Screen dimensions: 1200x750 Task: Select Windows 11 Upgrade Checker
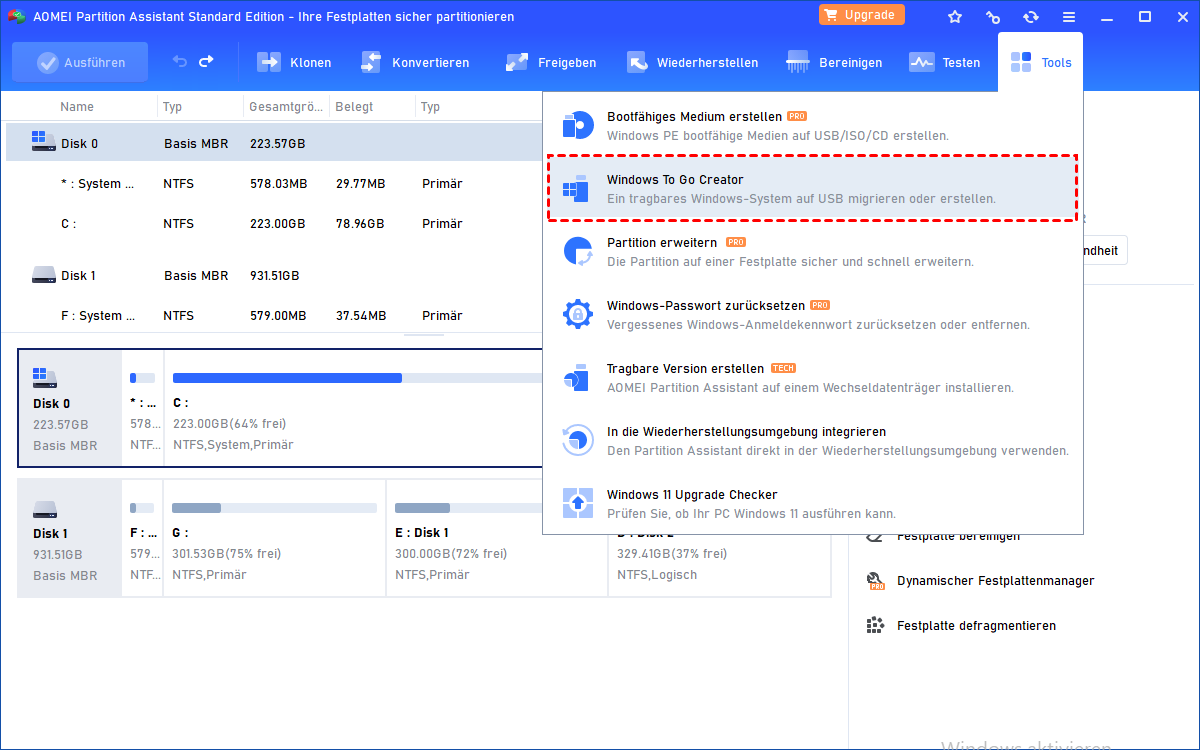(812, 503)
